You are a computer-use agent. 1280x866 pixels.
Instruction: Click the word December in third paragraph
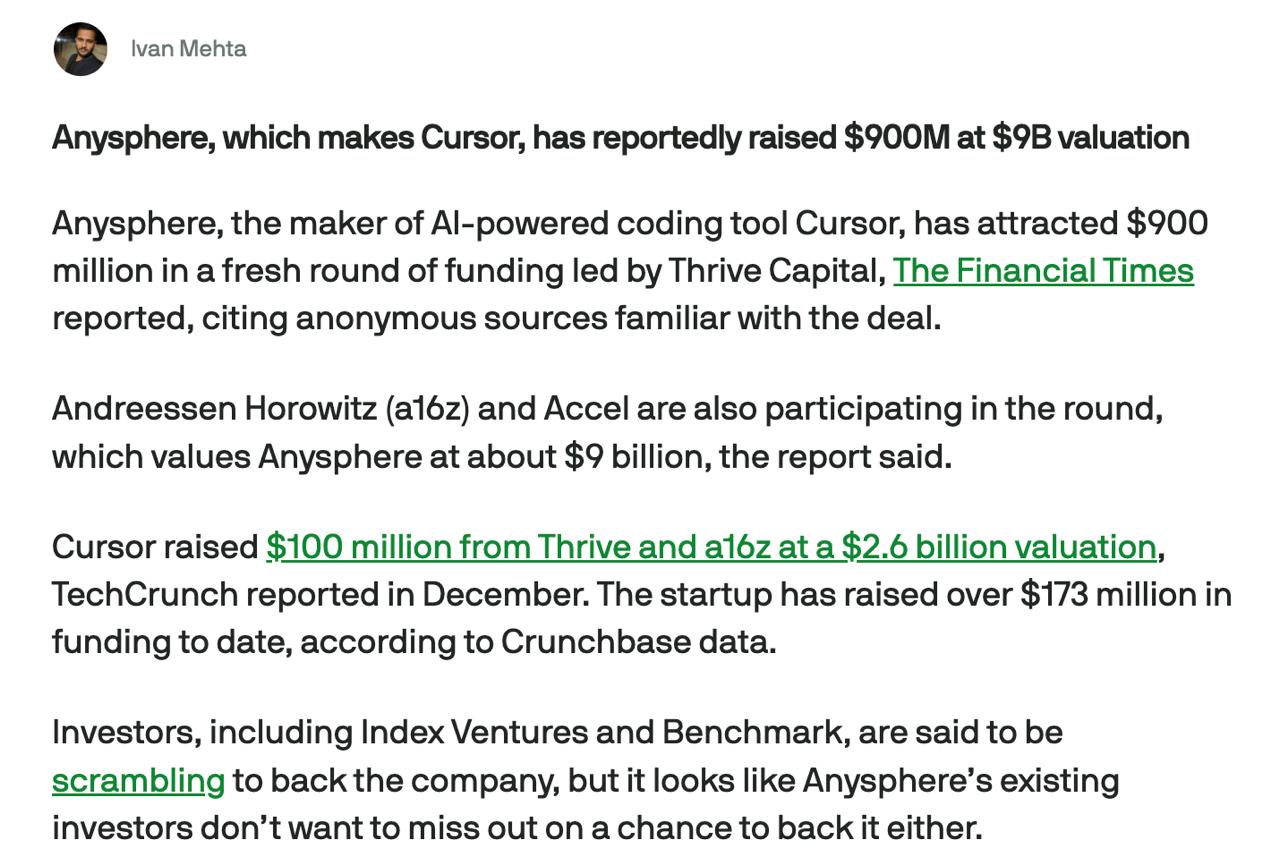click(505, 595)
